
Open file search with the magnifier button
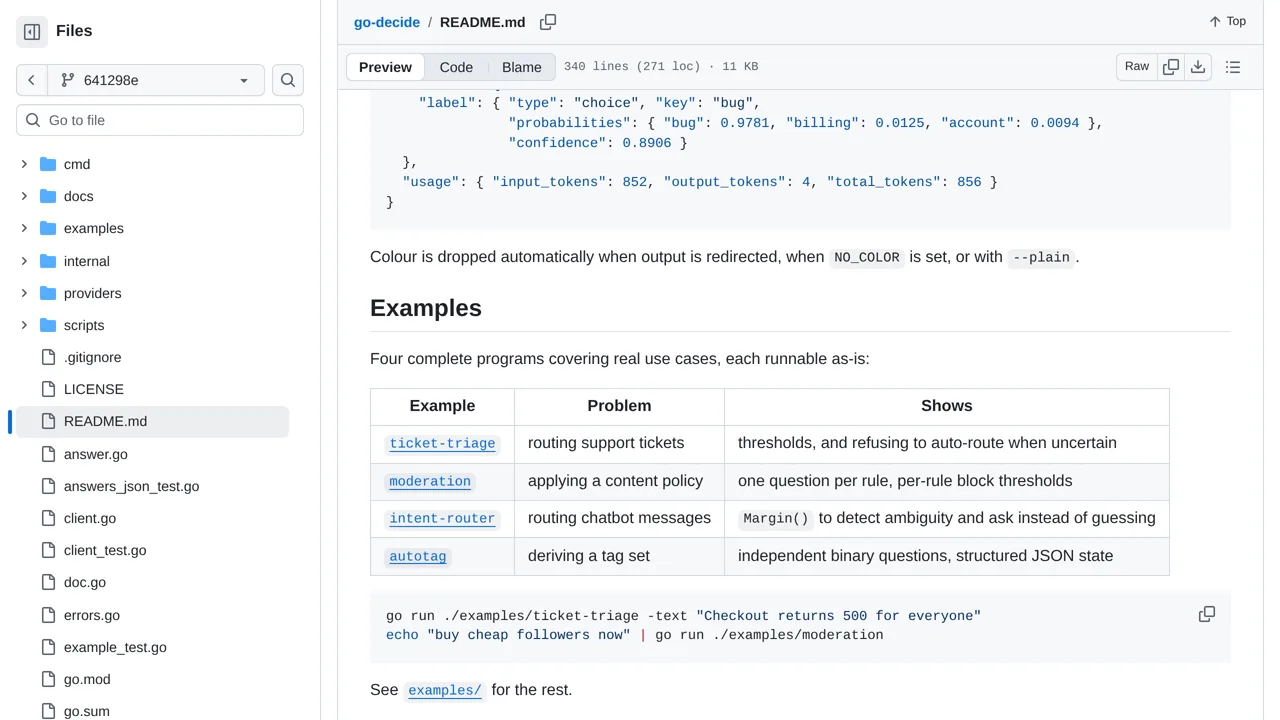288,80
